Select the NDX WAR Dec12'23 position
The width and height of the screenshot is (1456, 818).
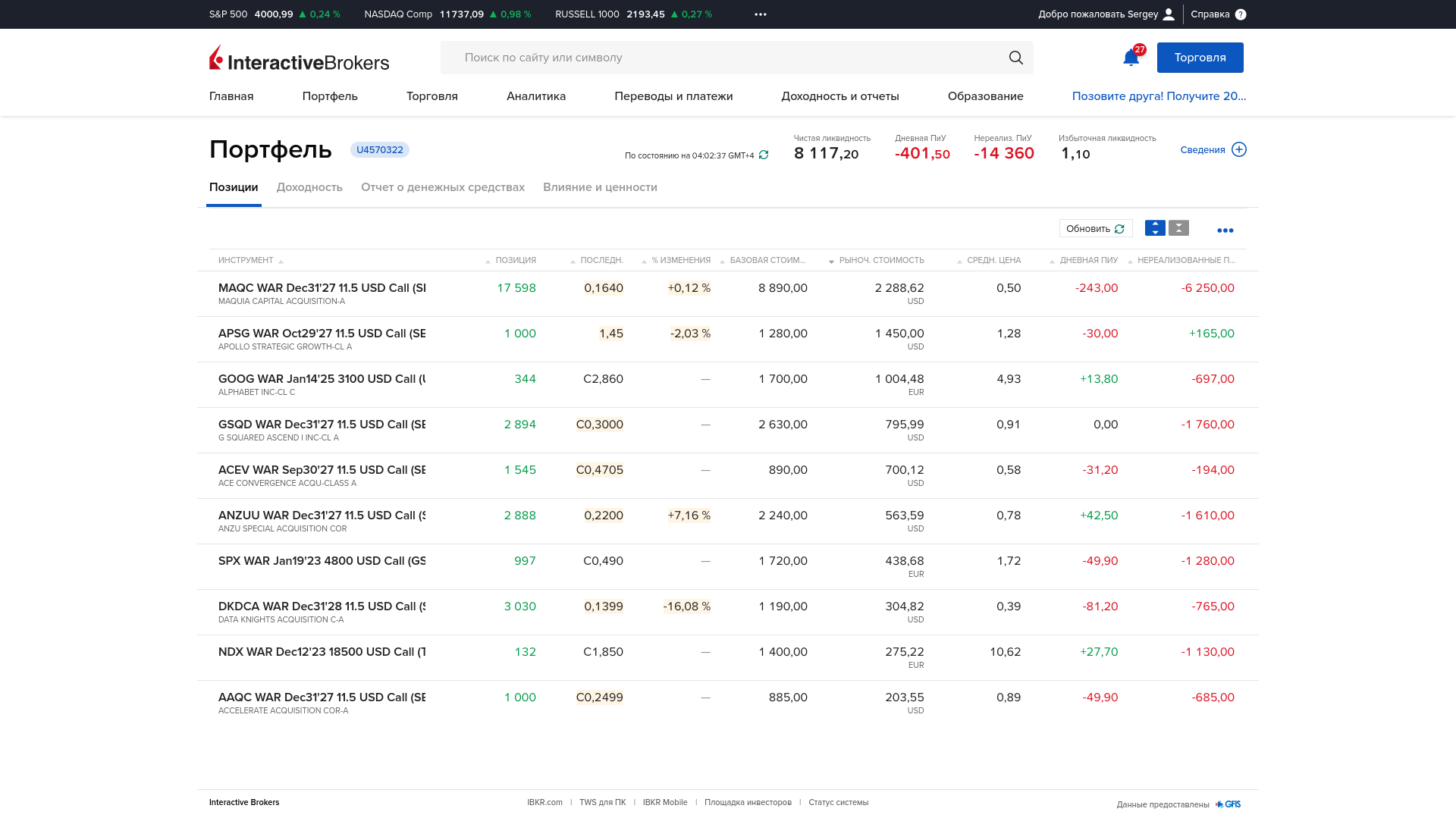tap(728, 658)
